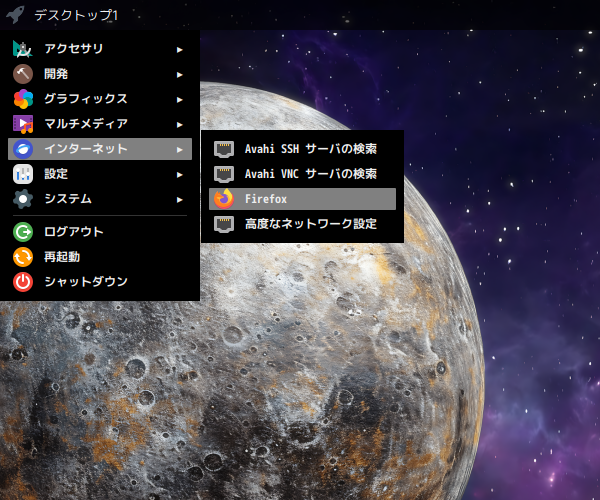Click the orange 再起動 icon
Screen dimensions: 600x500
23,257
